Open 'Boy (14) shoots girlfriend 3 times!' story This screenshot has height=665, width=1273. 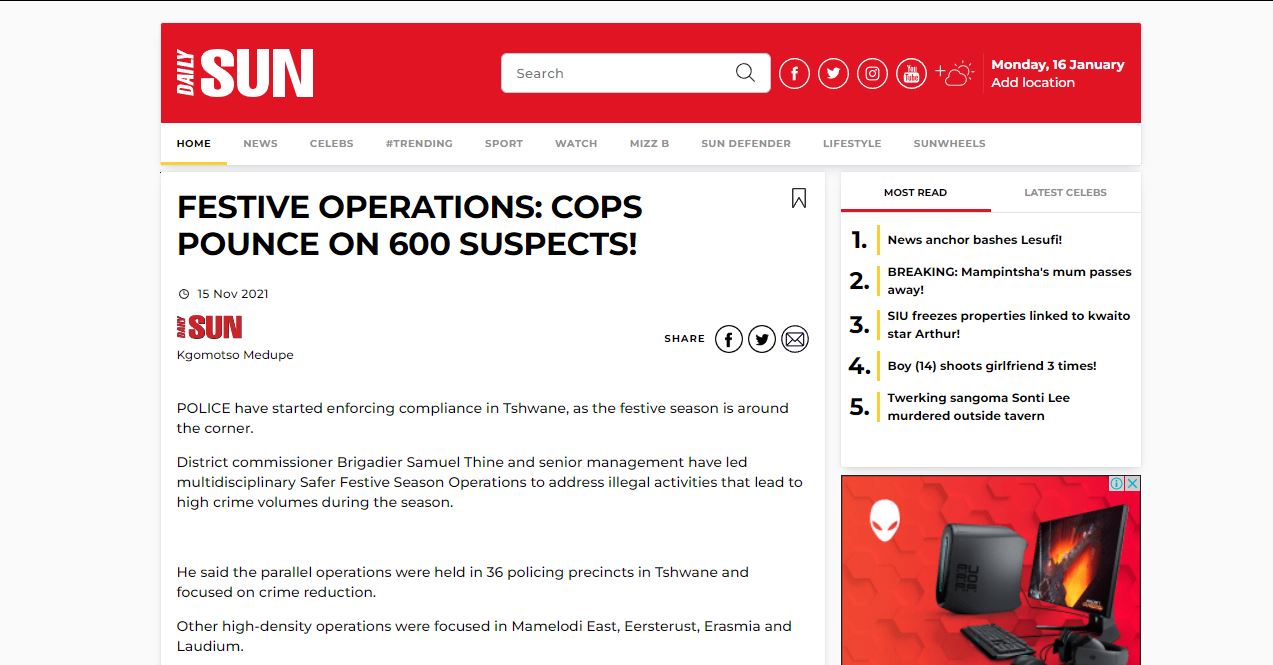pyautogui.click(x=992, y=366)
